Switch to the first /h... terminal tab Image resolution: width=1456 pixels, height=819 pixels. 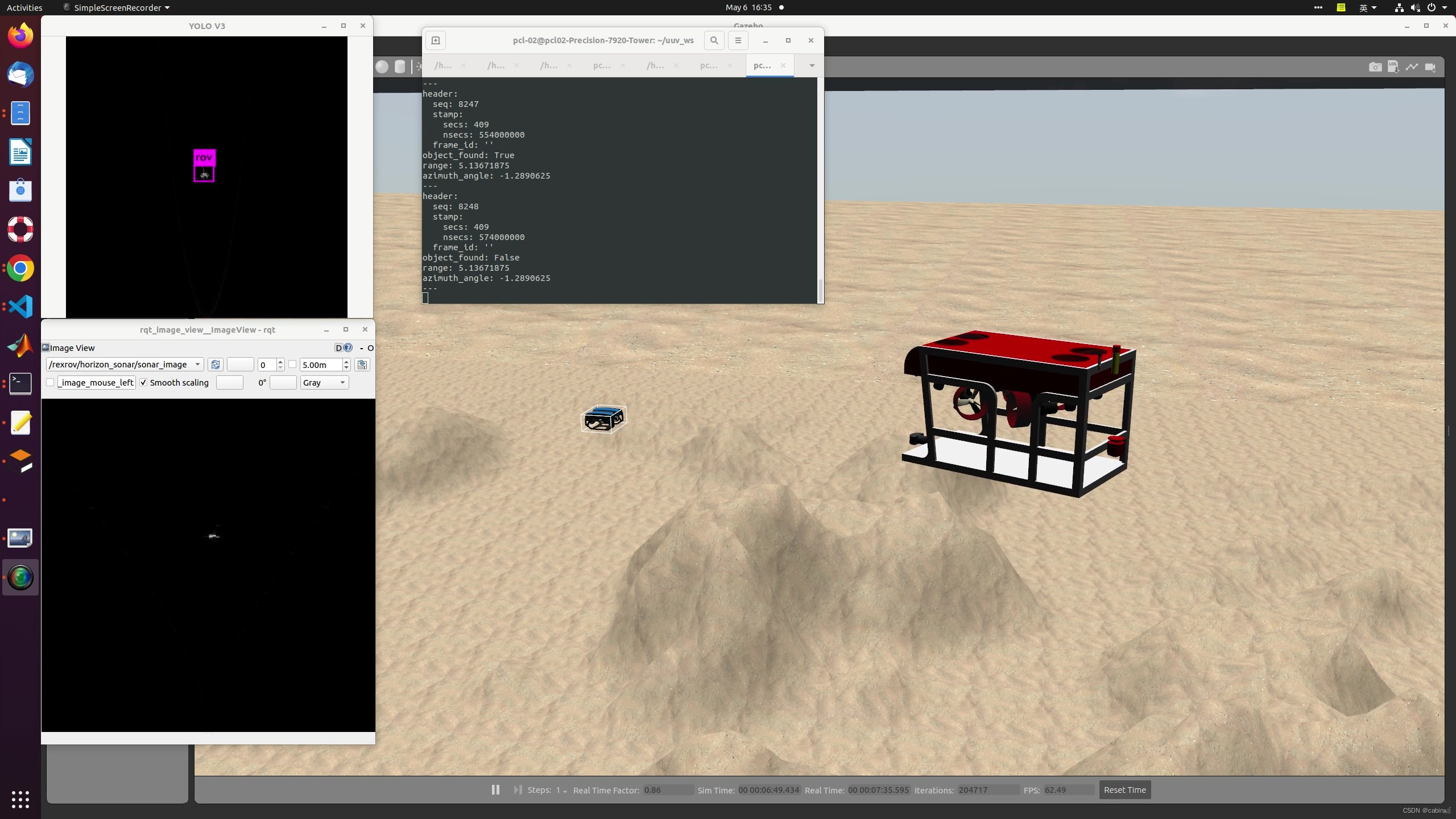point(443,65)
